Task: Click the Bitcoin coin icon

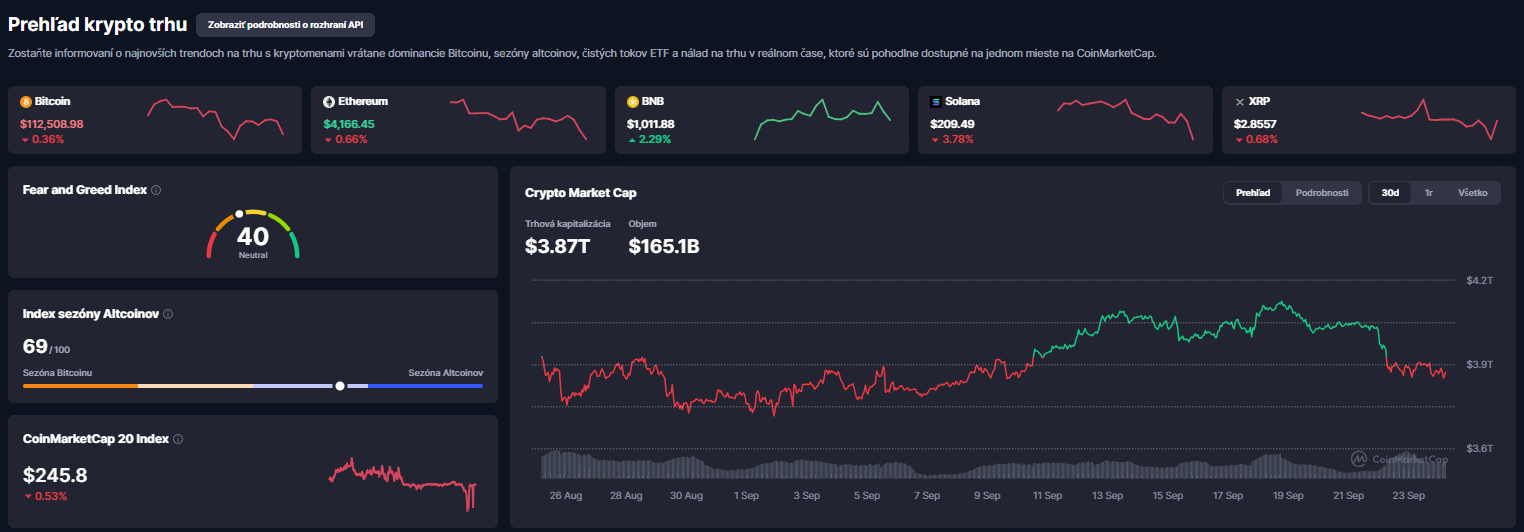Action: tap(26, 102)
